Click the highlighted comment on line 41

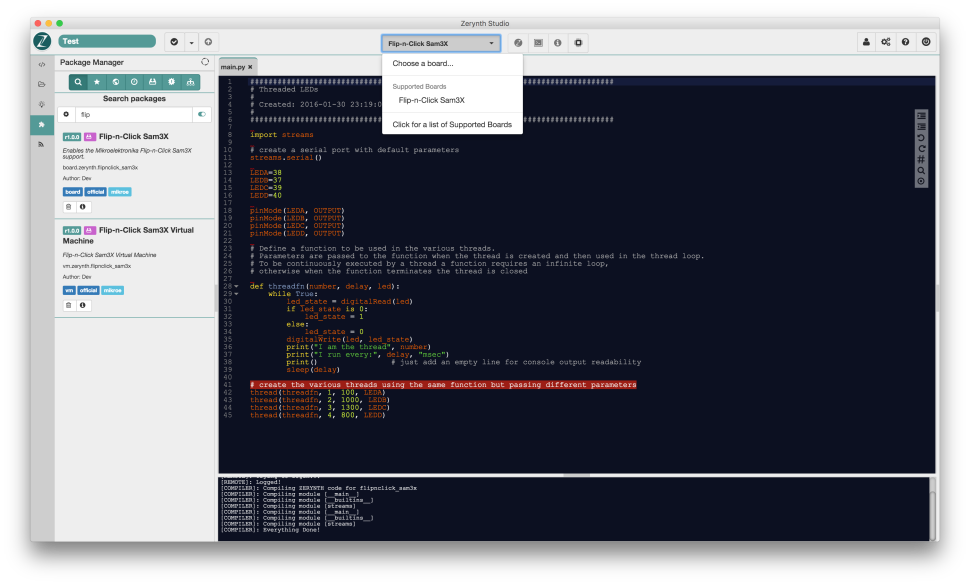443,385
